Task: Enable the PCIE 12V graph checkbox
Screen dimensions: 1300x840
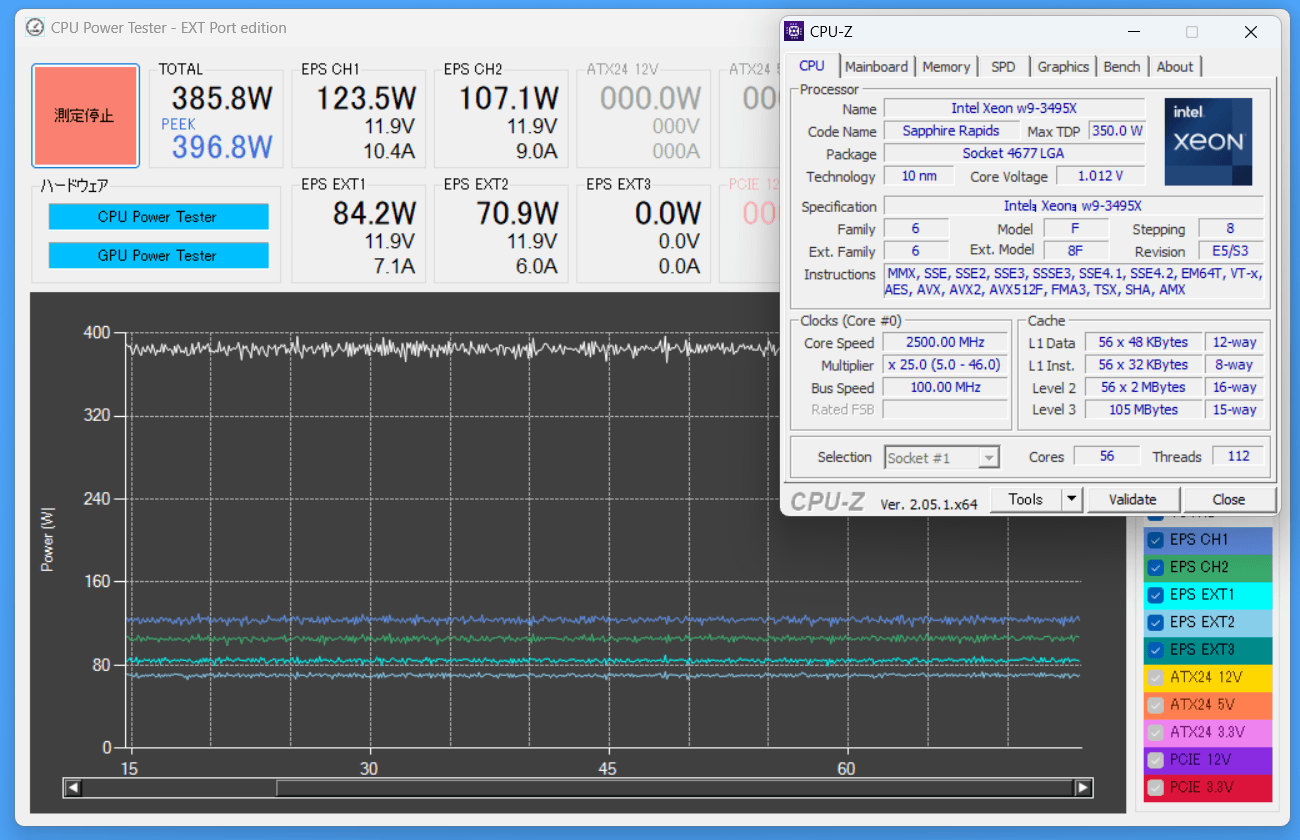Action: pos(1156,760)
